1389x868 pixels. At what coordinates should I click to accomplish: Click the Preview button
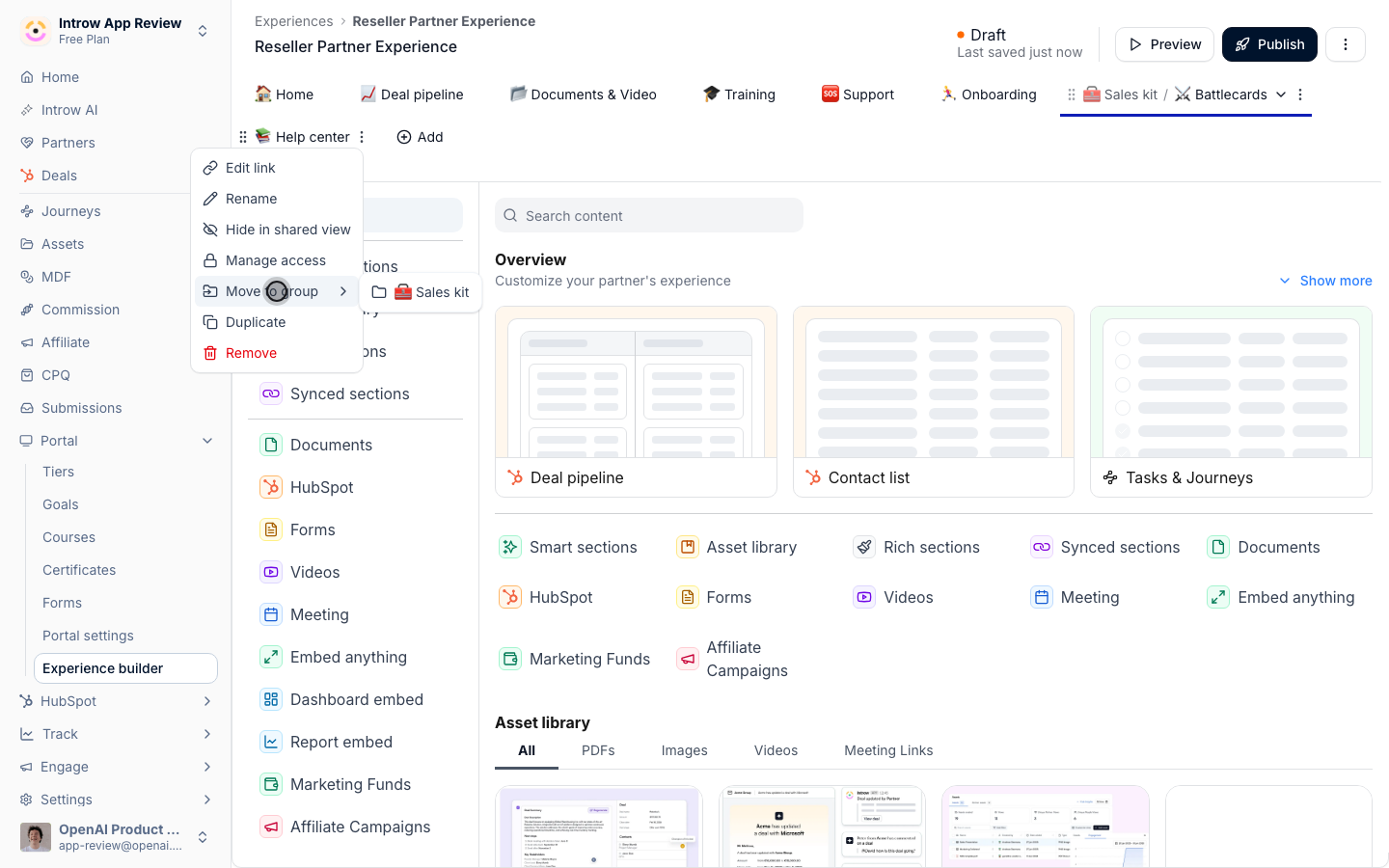(x=1164, y=44)
